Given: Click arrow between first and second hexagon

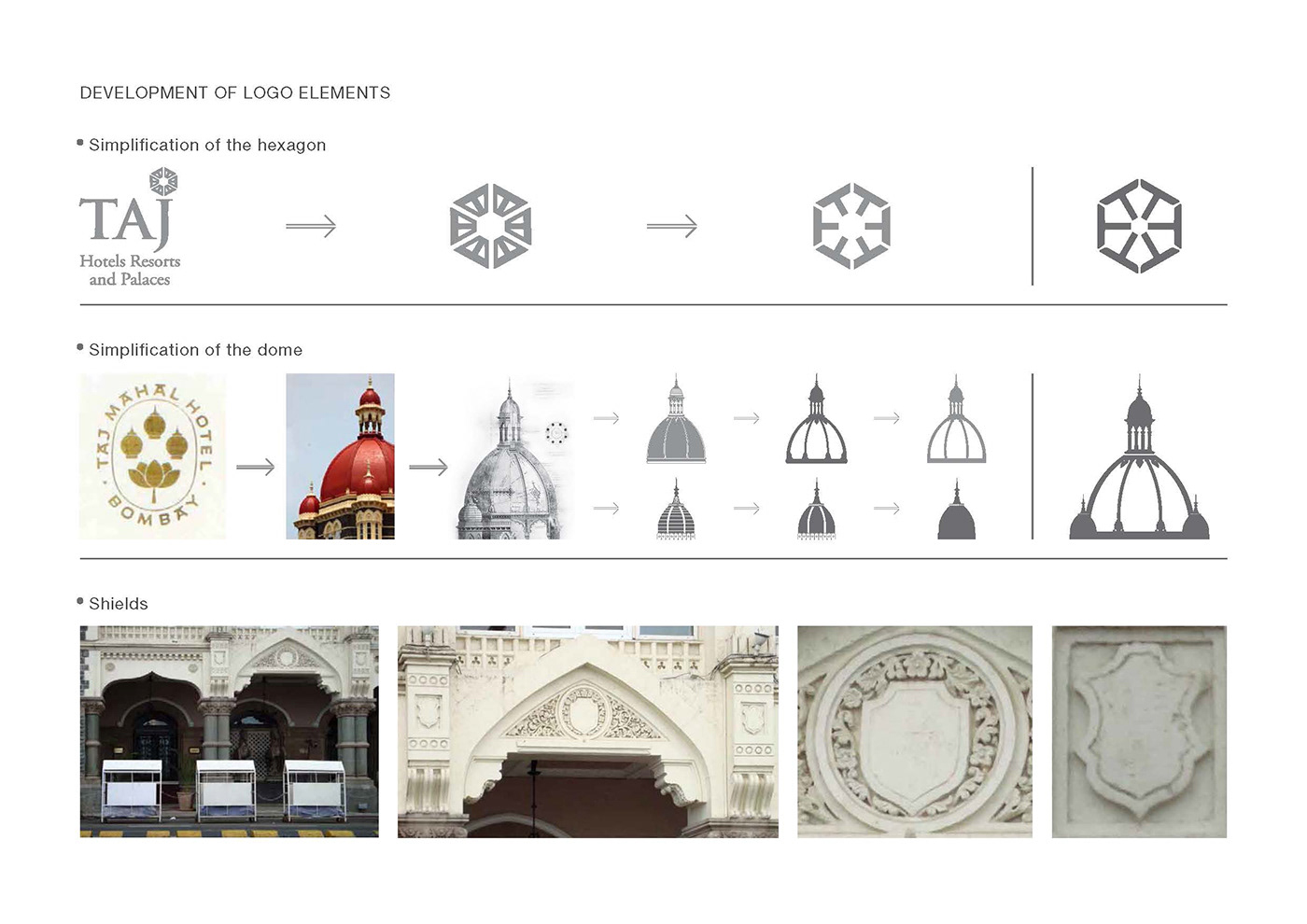Looking at the screenshot, I should point(672,226).
